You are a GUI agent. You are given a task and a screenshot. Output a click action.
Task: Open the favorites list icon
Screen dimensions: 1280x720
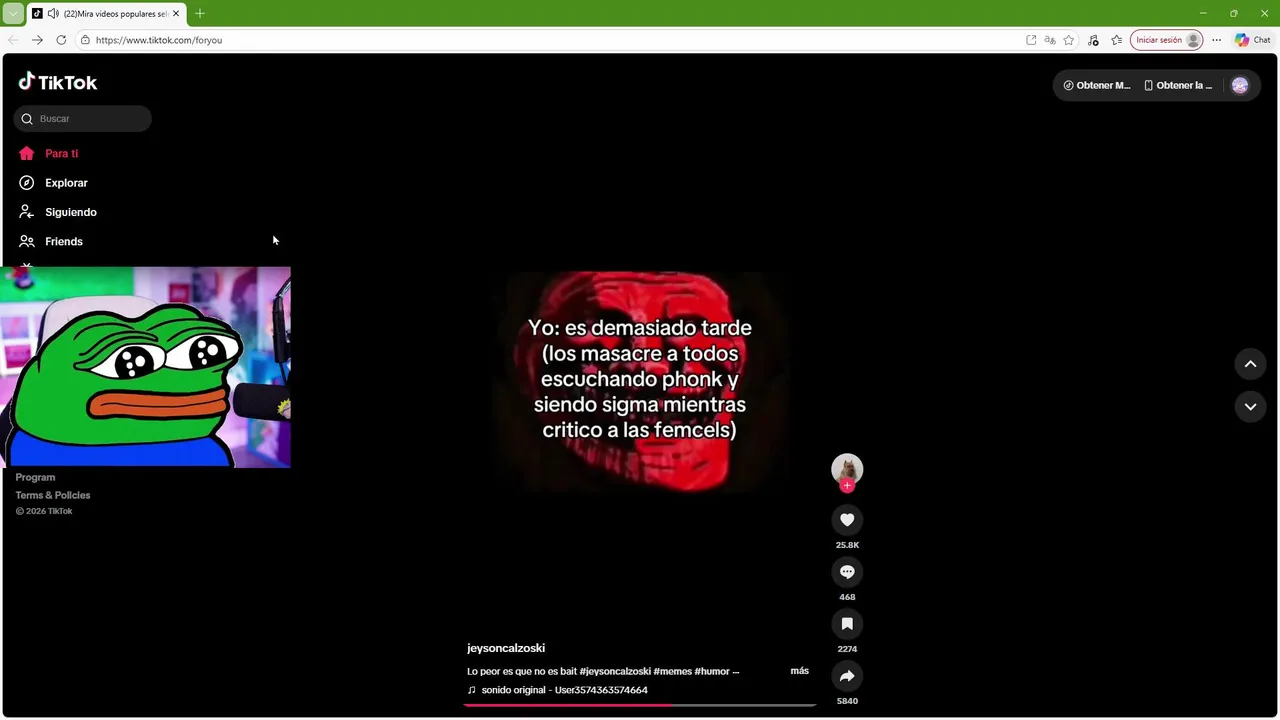[x=1117, y=40]
